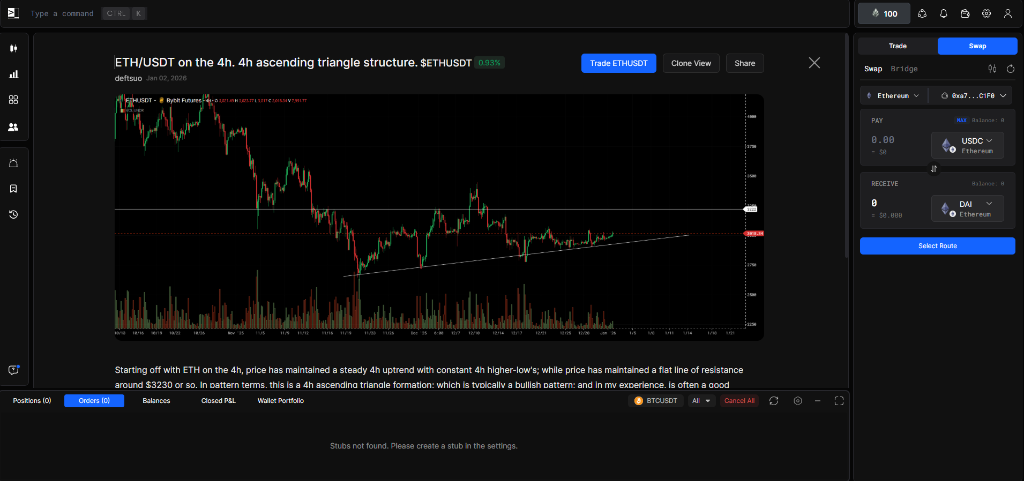Expand orders panel to fullscreen
Screen dimensions: 1024x481
click(x=839, y=401)
